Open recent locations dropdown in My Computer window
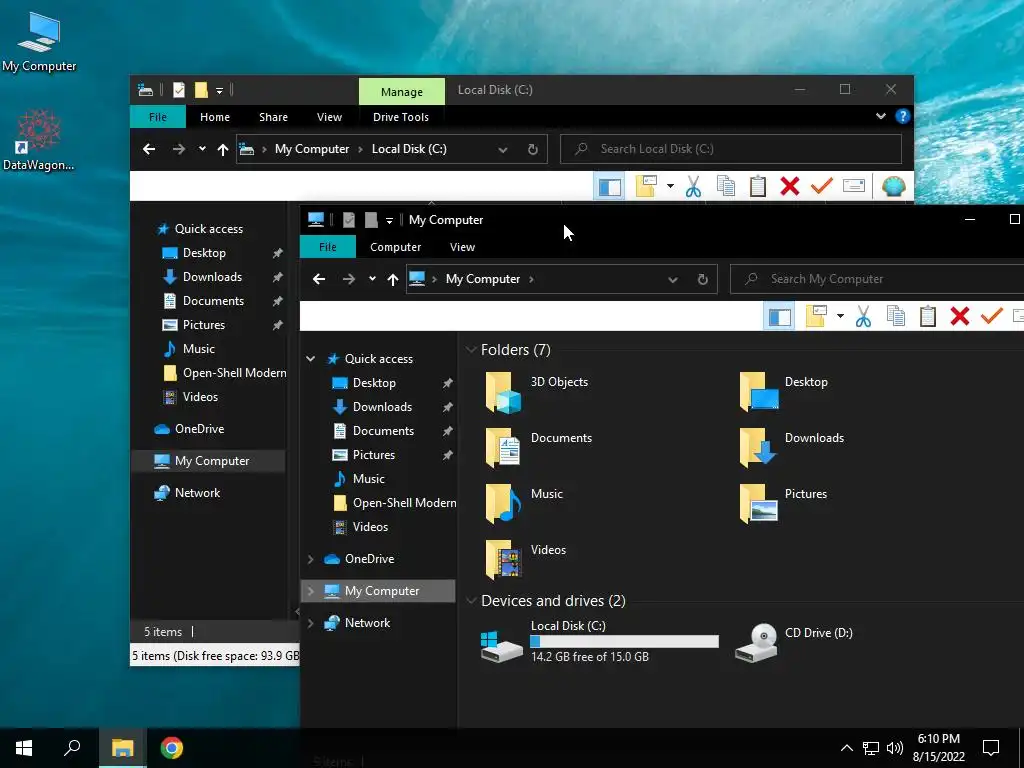The height and width of the screenshot is (768, 1024). click(x=372, y=279)
